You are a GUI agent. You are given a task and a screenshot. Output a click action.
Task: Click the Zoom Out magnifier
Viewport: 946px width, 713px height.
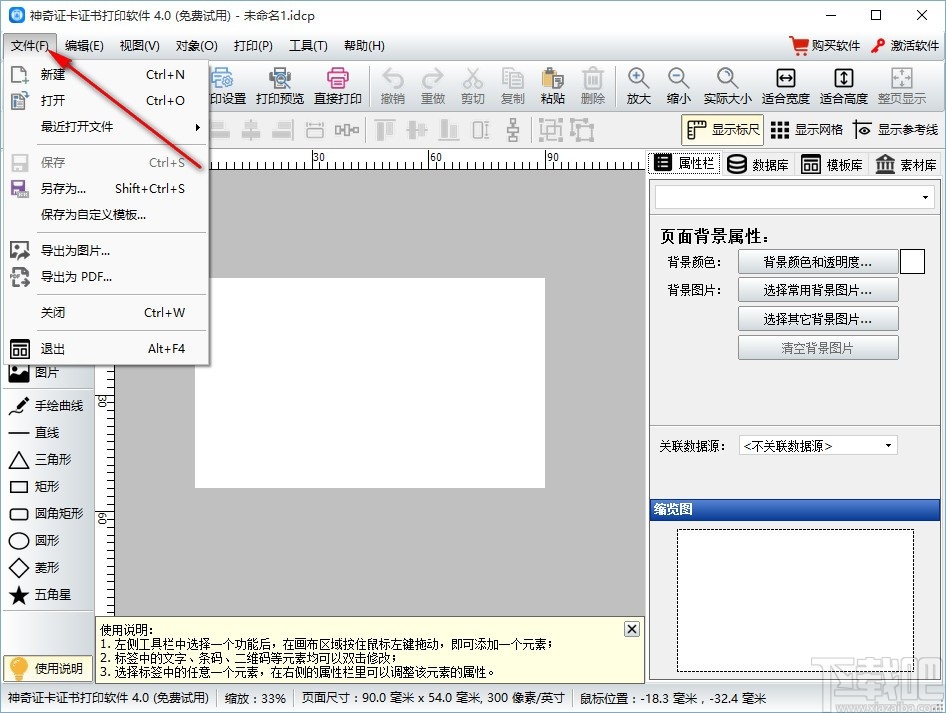(x=678, y=86)
